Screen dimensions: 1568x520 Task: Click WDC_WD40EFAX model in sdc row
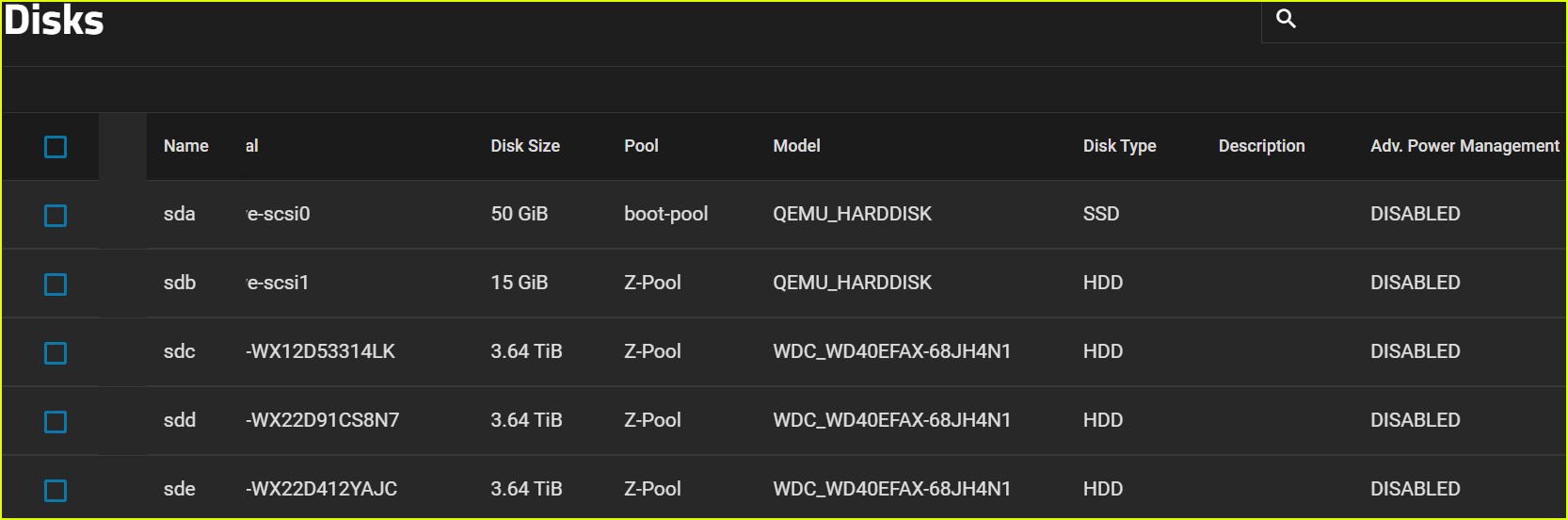[891, 351]
